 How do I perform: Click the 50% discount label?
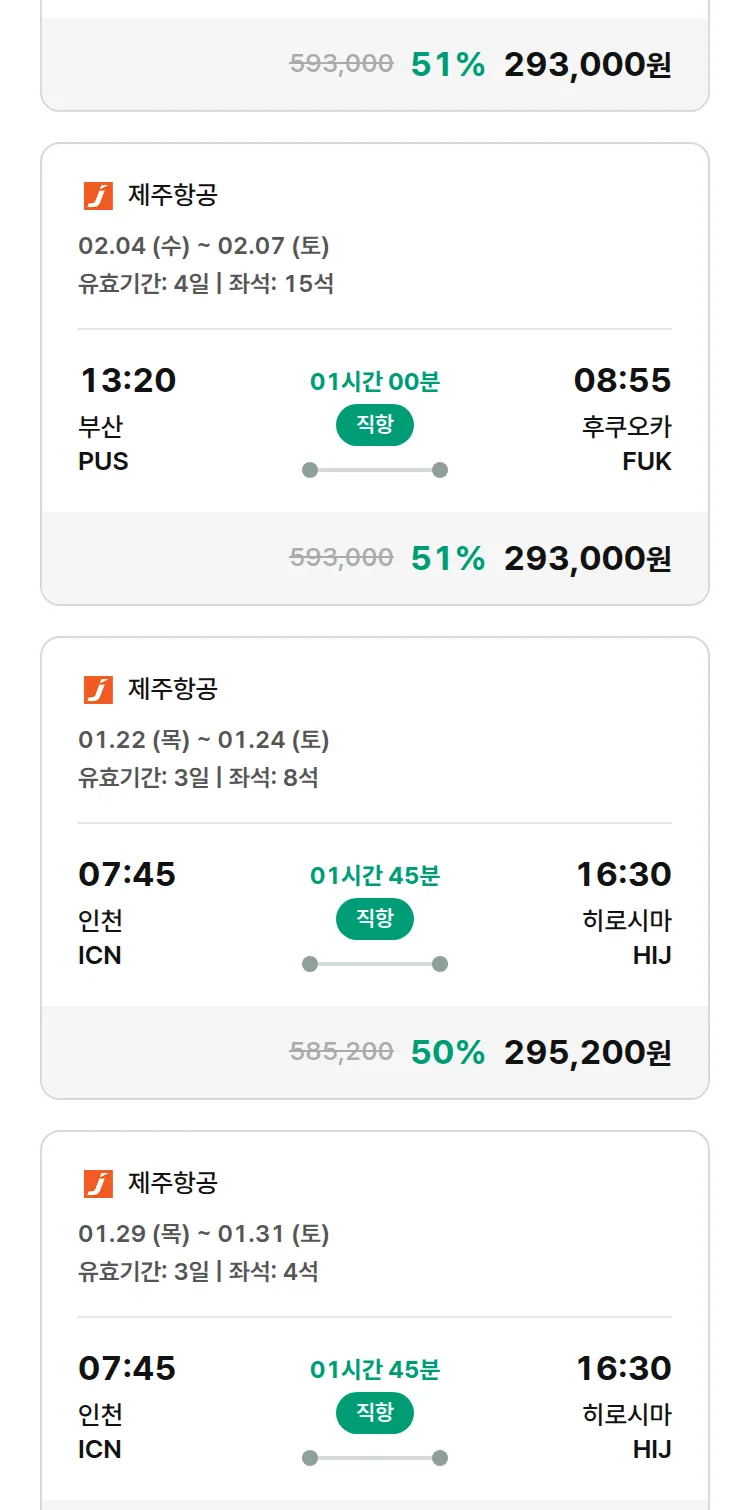coord(447,1052)
